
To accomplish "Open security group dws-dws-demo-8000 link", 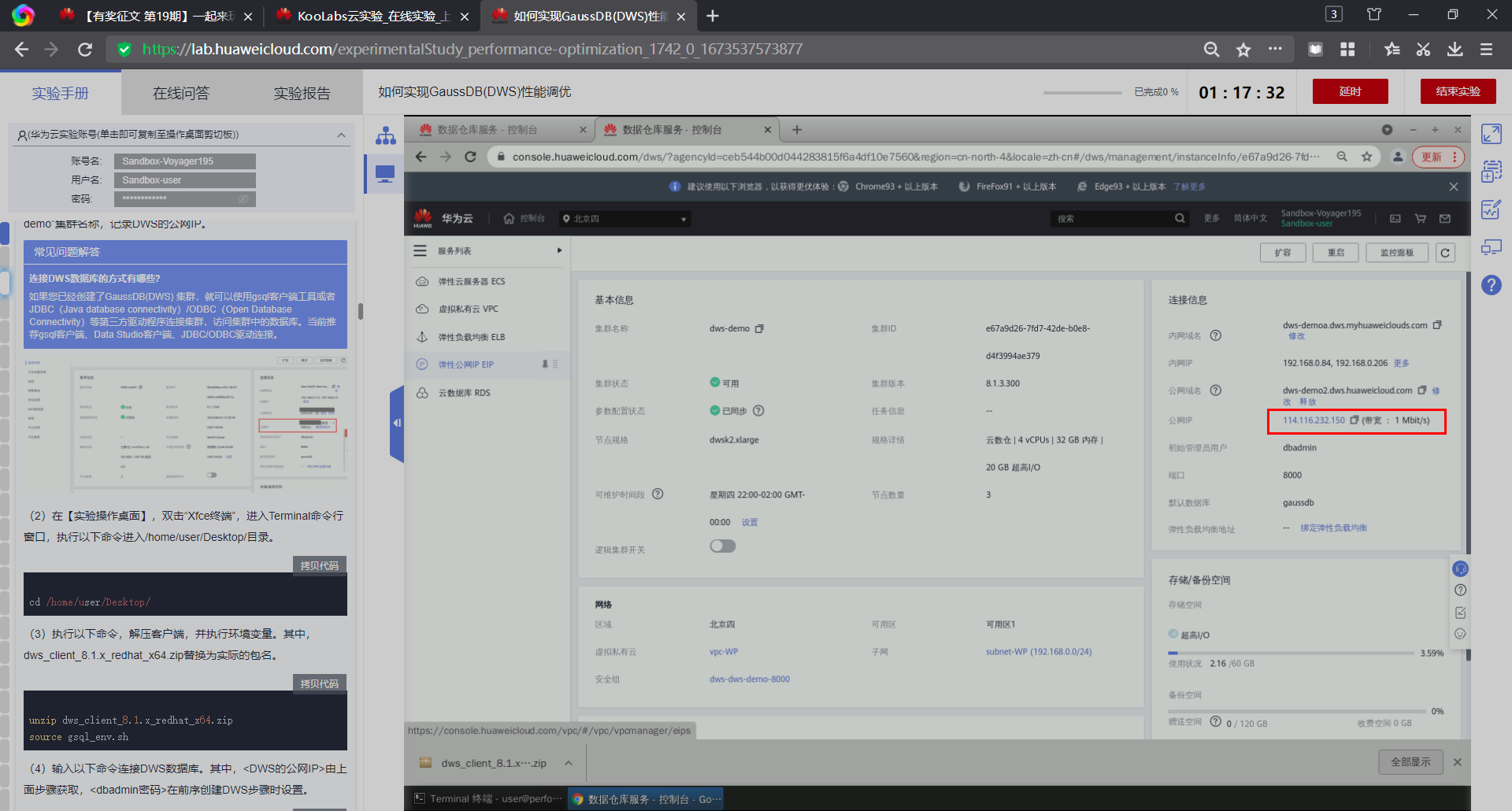I will coord(749,680).
